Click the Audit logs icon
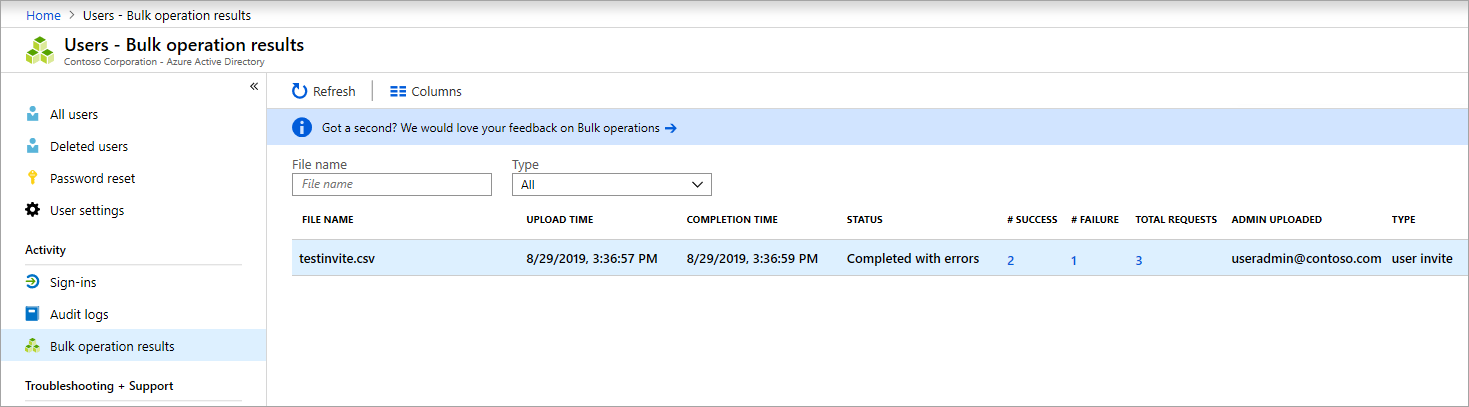This screenshot has height=407, width=1469. click(x=33, y=314)
